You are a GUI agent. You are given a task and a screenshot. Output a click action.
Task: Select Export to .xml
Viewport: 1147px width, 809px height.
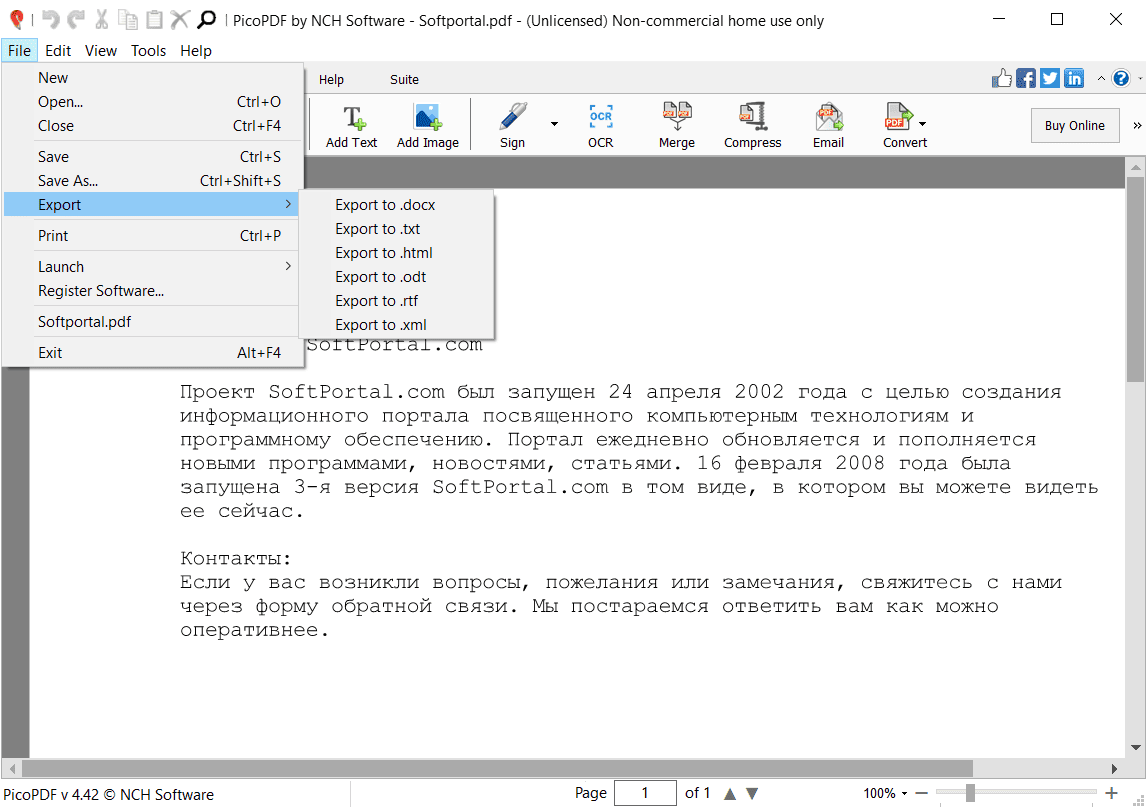pos(396,325)
